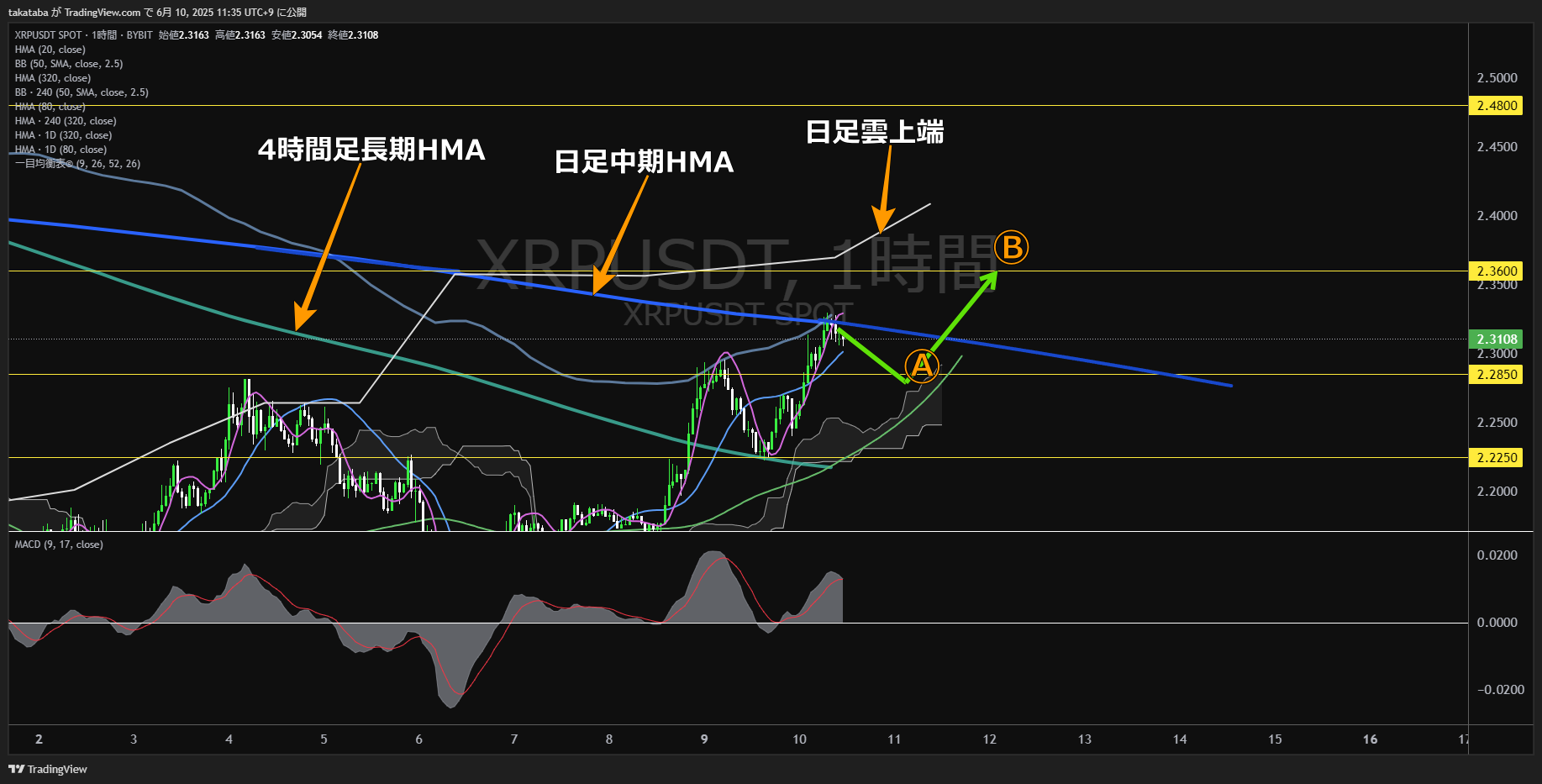The height and width of the screenshot is (784, 1542).
Task: Click the 2.2500 price axis tick
Action: pos(1497,423)
